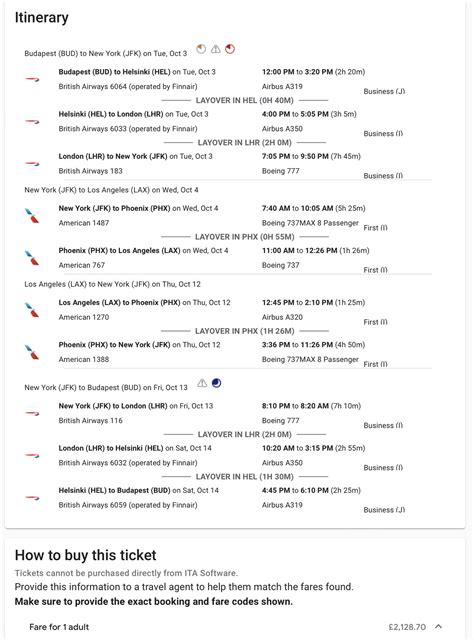Click American Airlines logo for American 1388

(x=32, y=352)
